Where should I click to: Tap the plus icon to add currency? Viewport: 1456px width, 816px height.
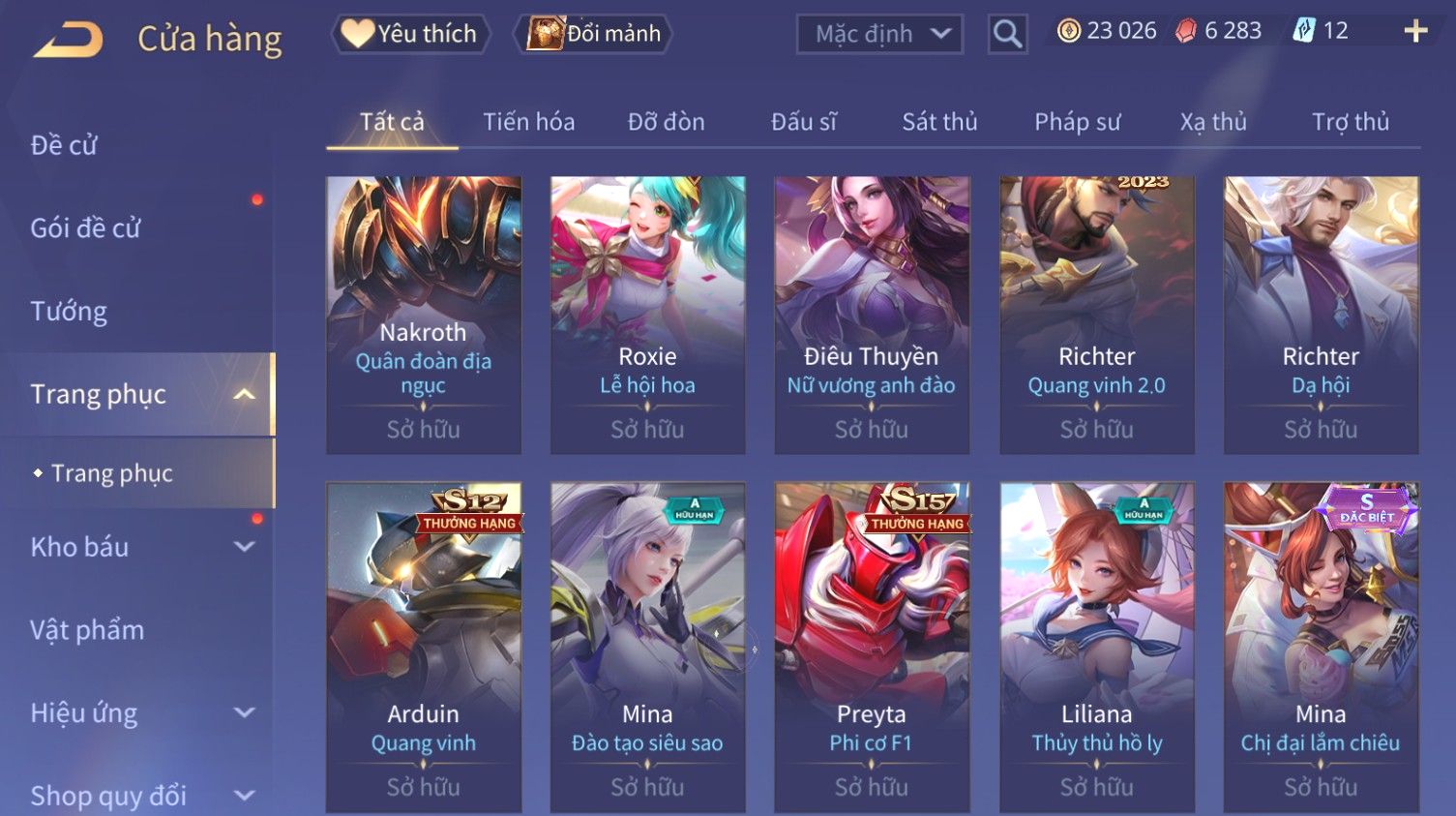[1415, 31]
